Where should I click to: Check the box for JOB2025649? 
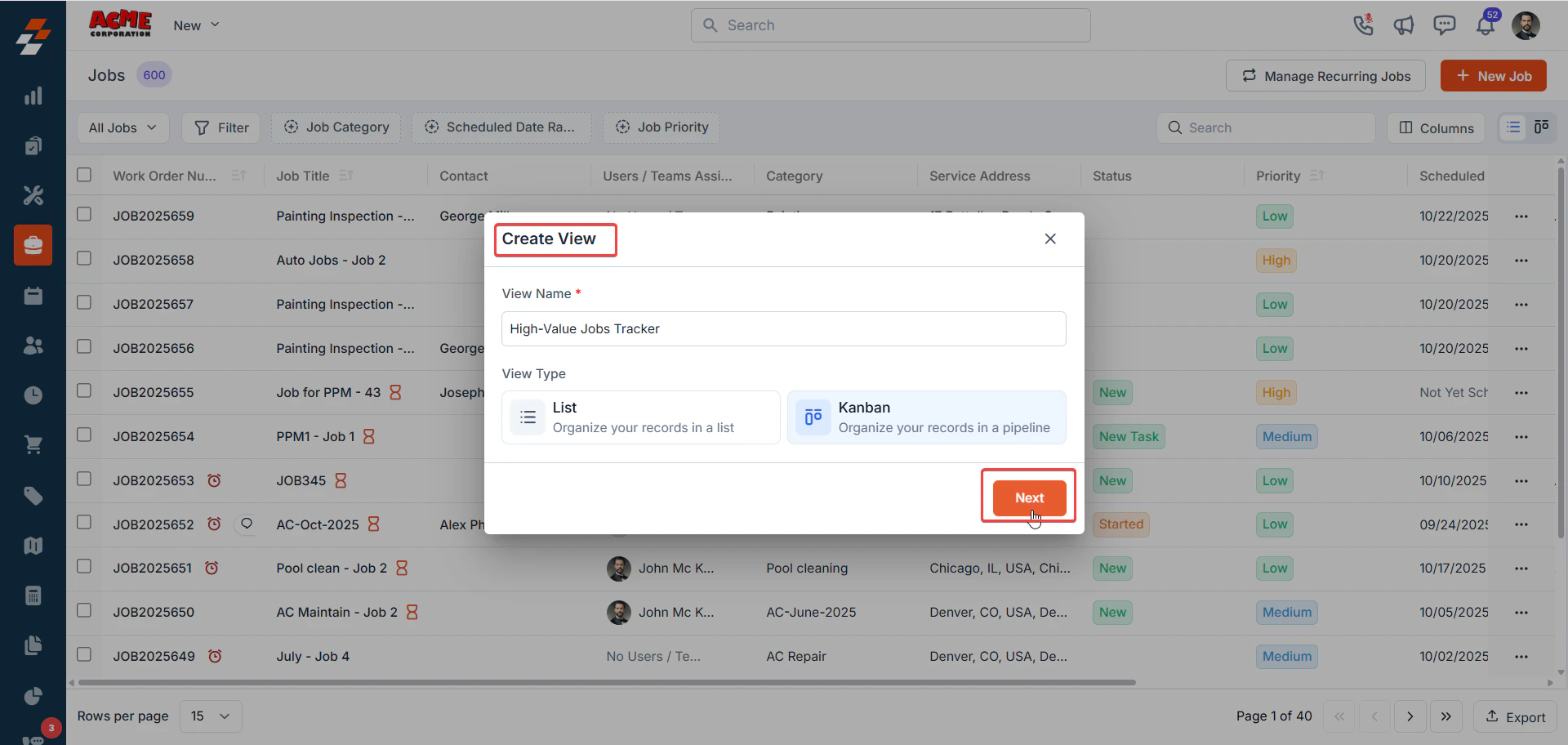coord(84,654)
